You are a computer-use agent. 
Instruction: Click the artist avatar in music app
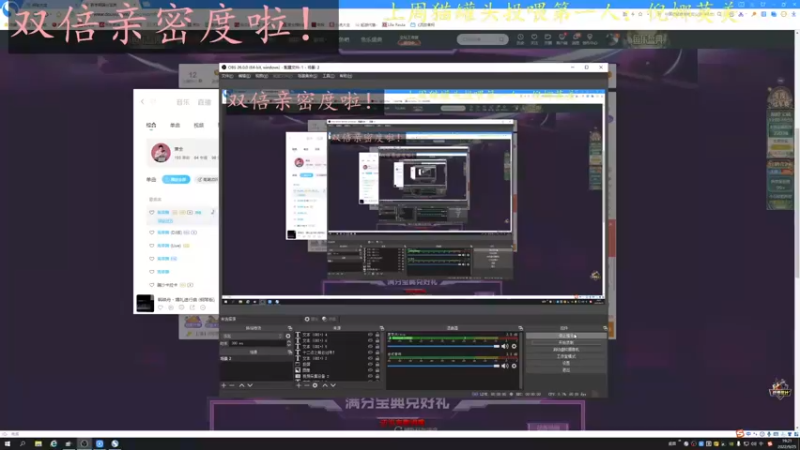click(161, 153)
